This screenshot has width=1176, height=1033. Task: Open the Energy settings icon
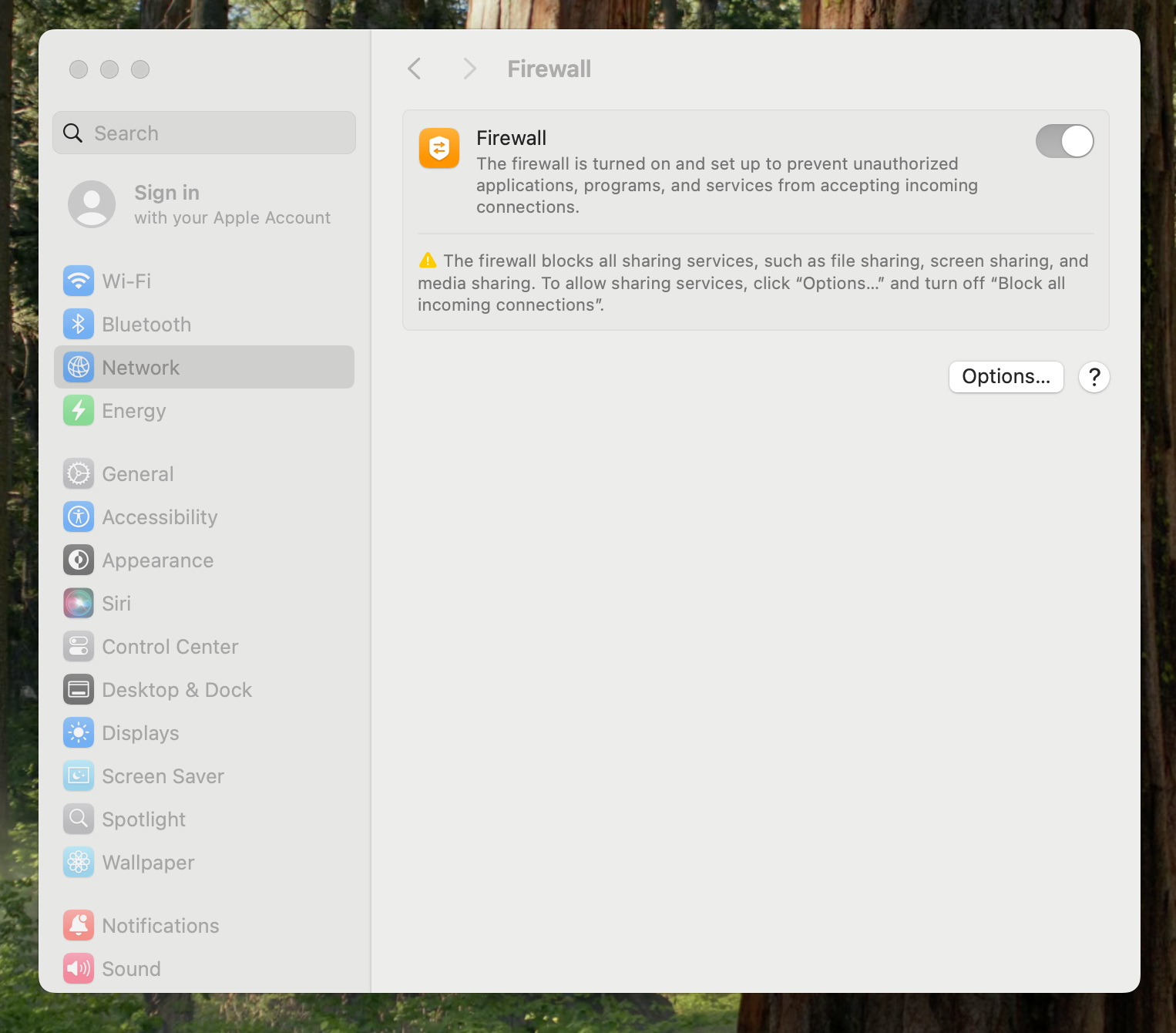[79, 411]
